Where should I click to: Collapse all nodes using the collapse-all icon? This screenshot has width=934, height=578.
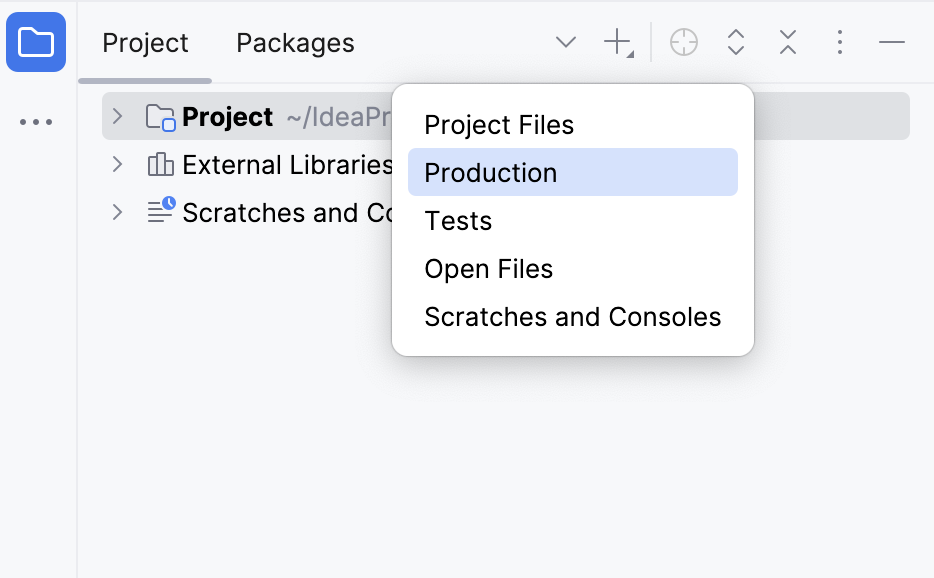tap(788, 42)
